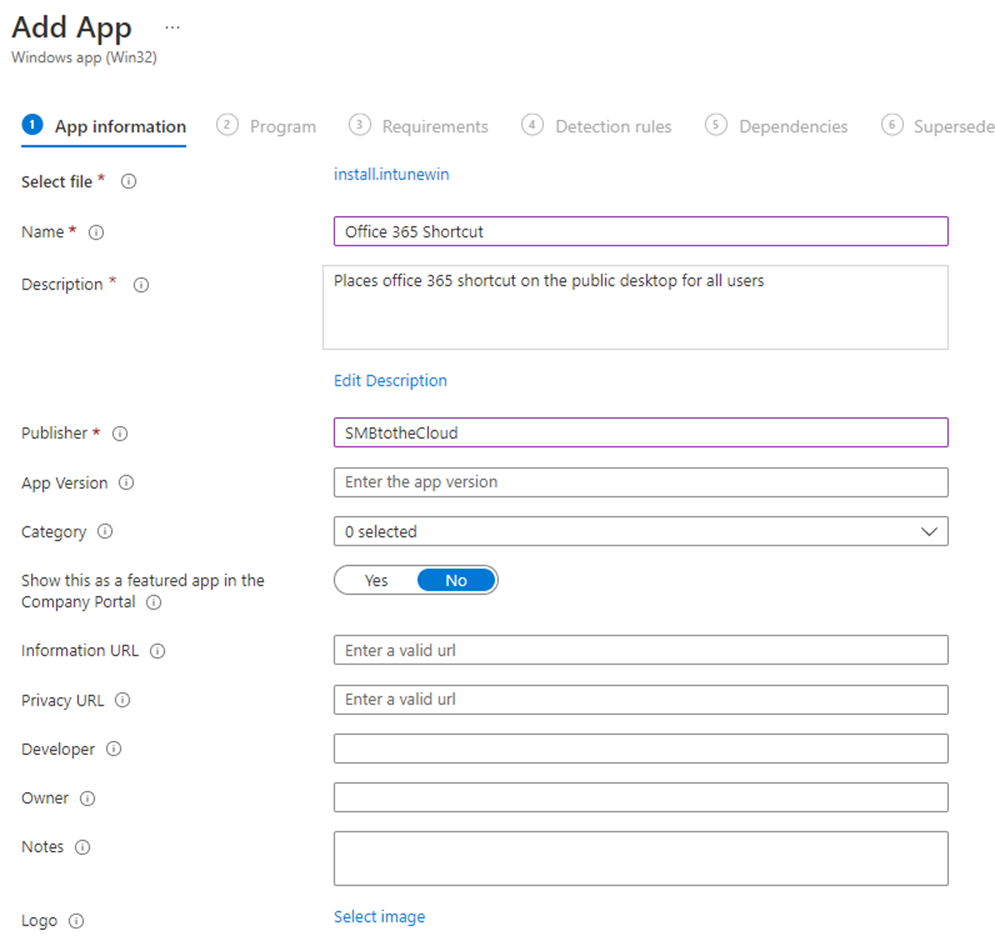
Task: Click info icon next to Publisher
Action: [x=120, y=434]
